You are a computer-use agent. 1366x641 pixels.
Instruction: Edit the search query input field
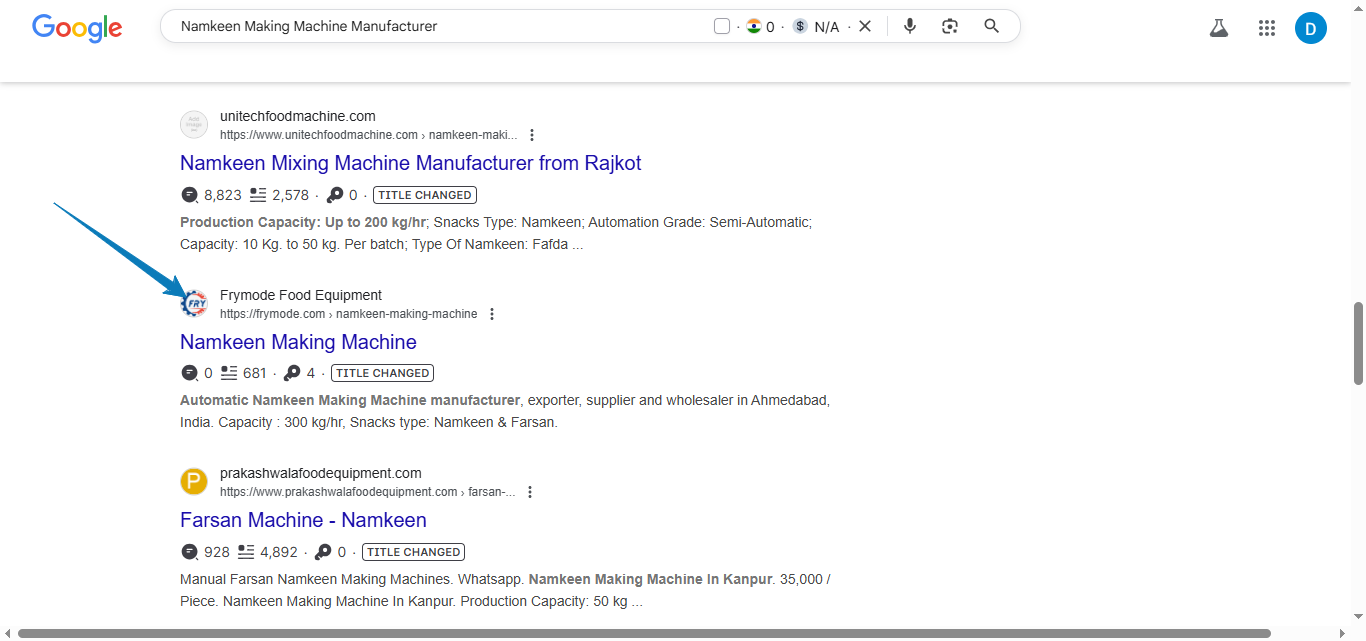[440, 26]
